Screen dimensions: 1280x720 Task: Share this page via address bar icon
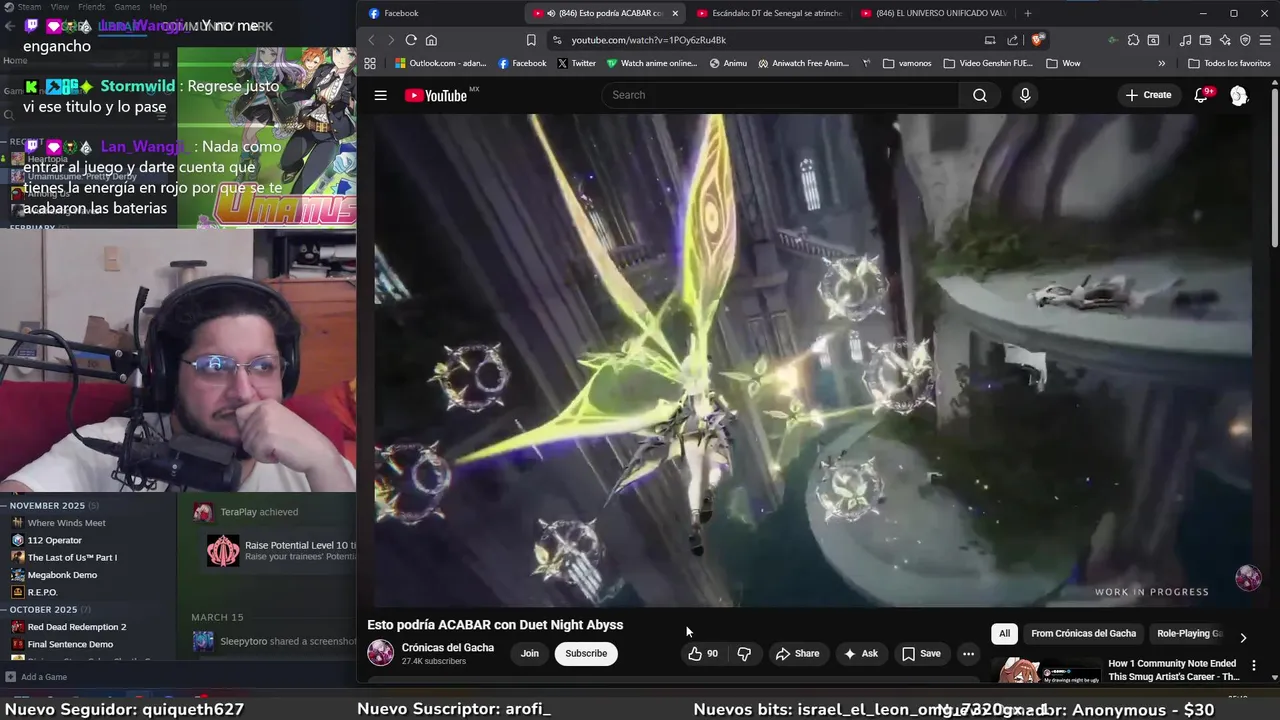1012,40
